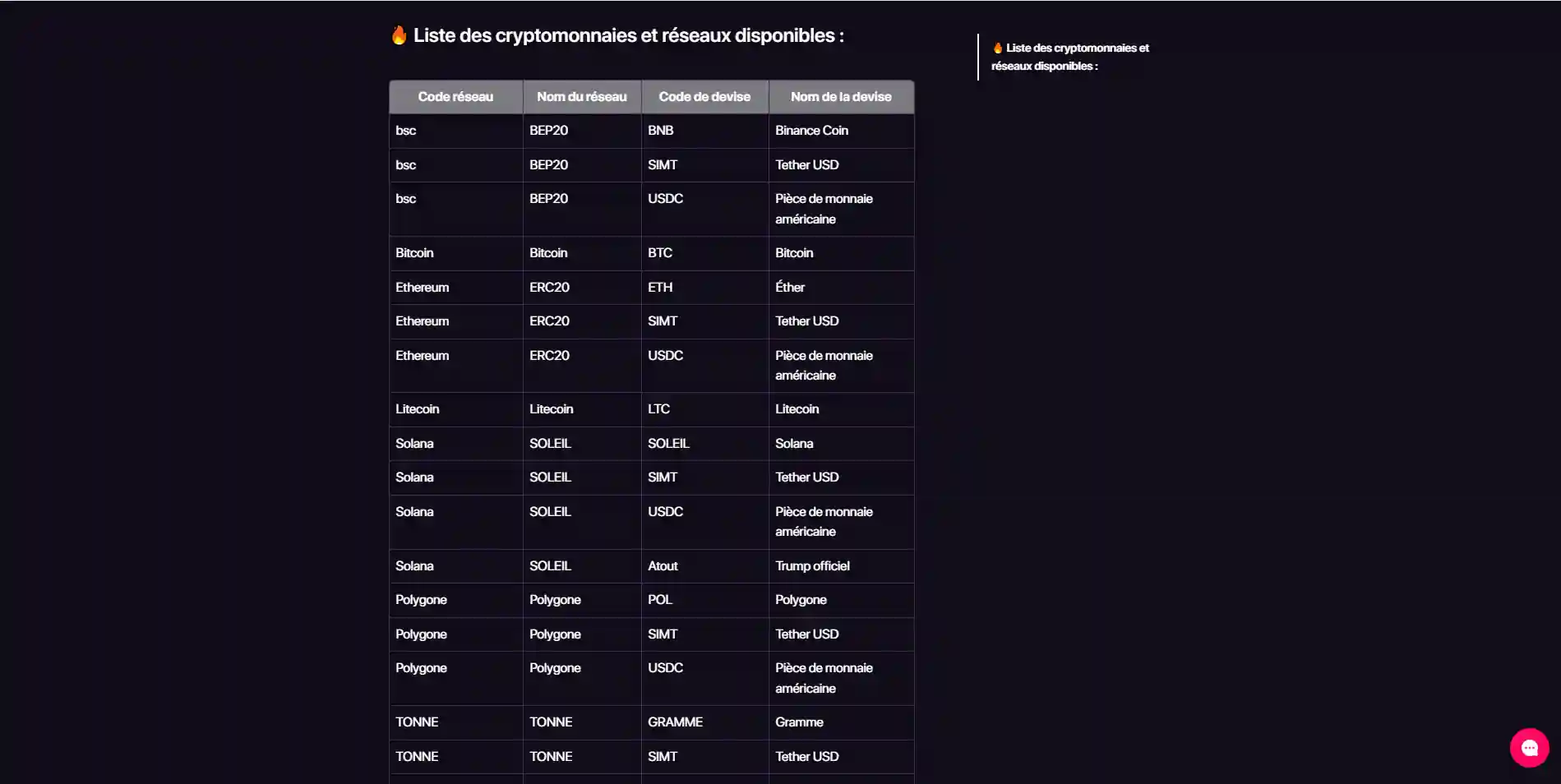The width and height of the screenshot is (1561, 784).
Task: Click the flame icon in the sidebar contents
Action: 997,48
